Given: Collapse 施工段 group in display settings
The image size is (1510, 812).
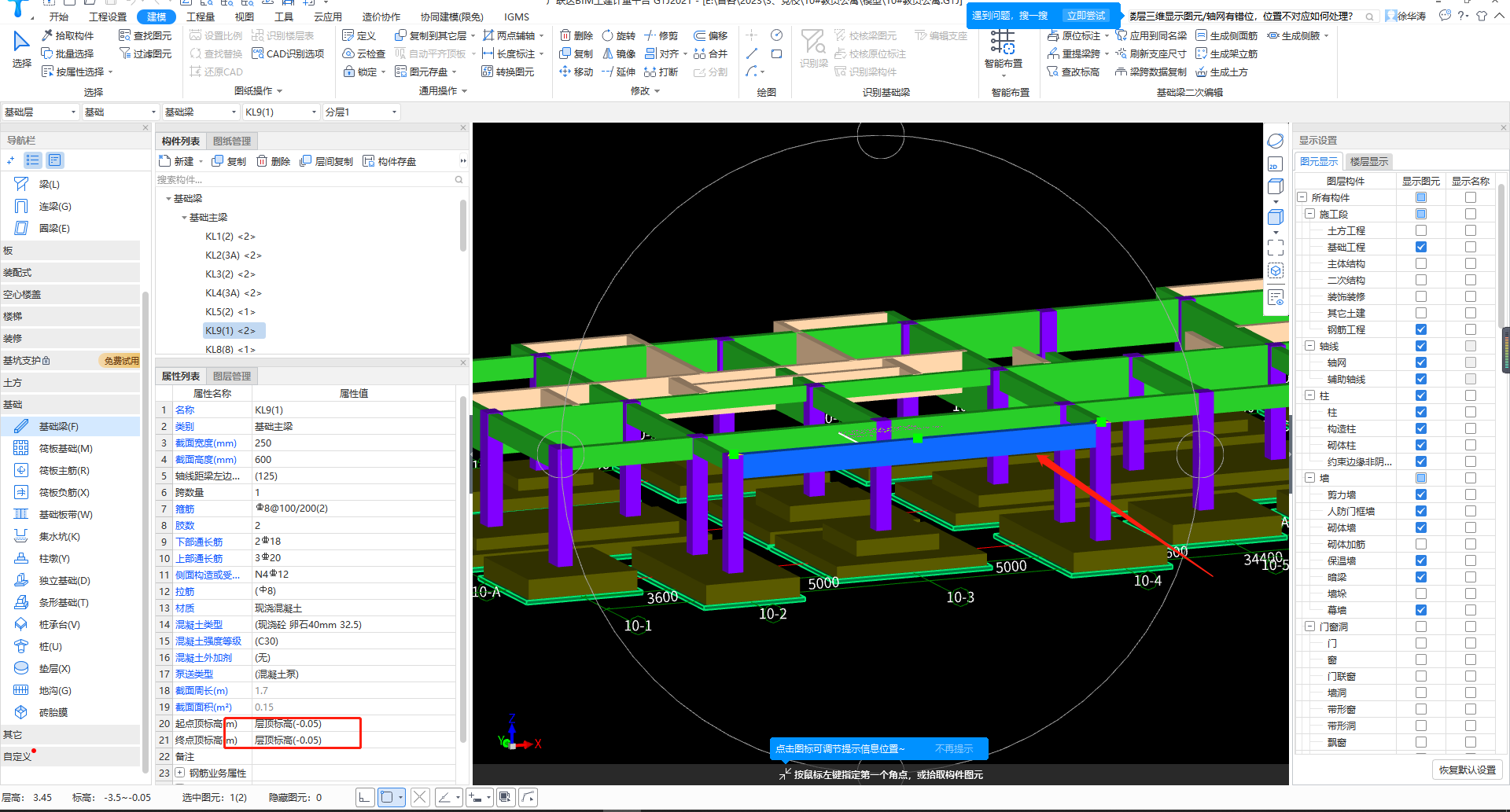Looking at the screenshot, I should click(x=1309, y=214).
